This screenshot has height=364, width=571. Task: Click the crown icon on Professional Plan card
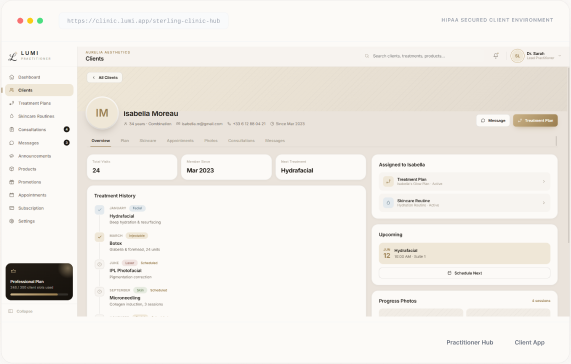[x=13, y=271]
